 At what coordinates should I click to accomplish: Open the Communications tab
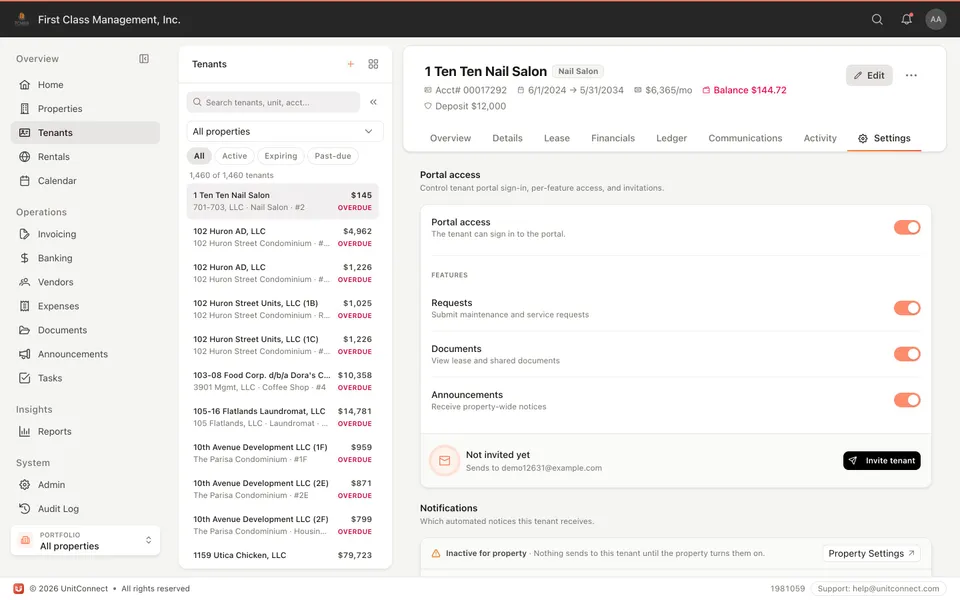[745, 138]
